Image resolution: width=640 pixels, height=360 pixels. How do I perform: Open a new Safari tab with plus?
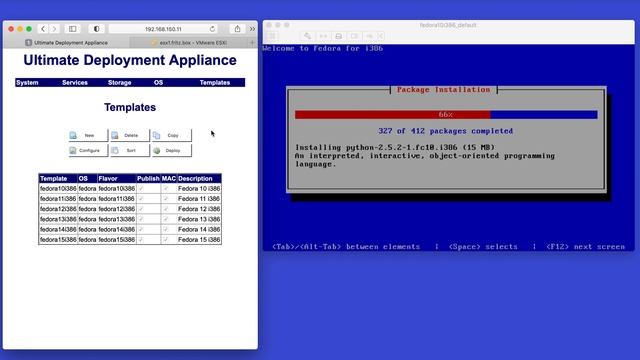(x=252, y=42)
